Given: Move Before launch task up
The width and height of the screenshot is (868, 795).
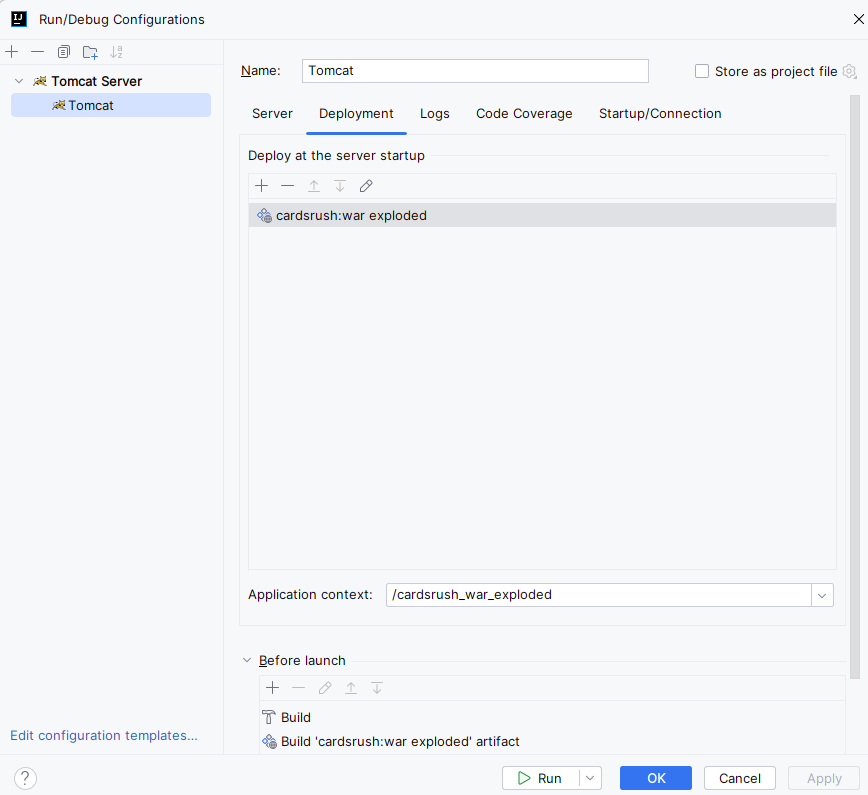Looking at the screenshot, I should pos(351,688).
